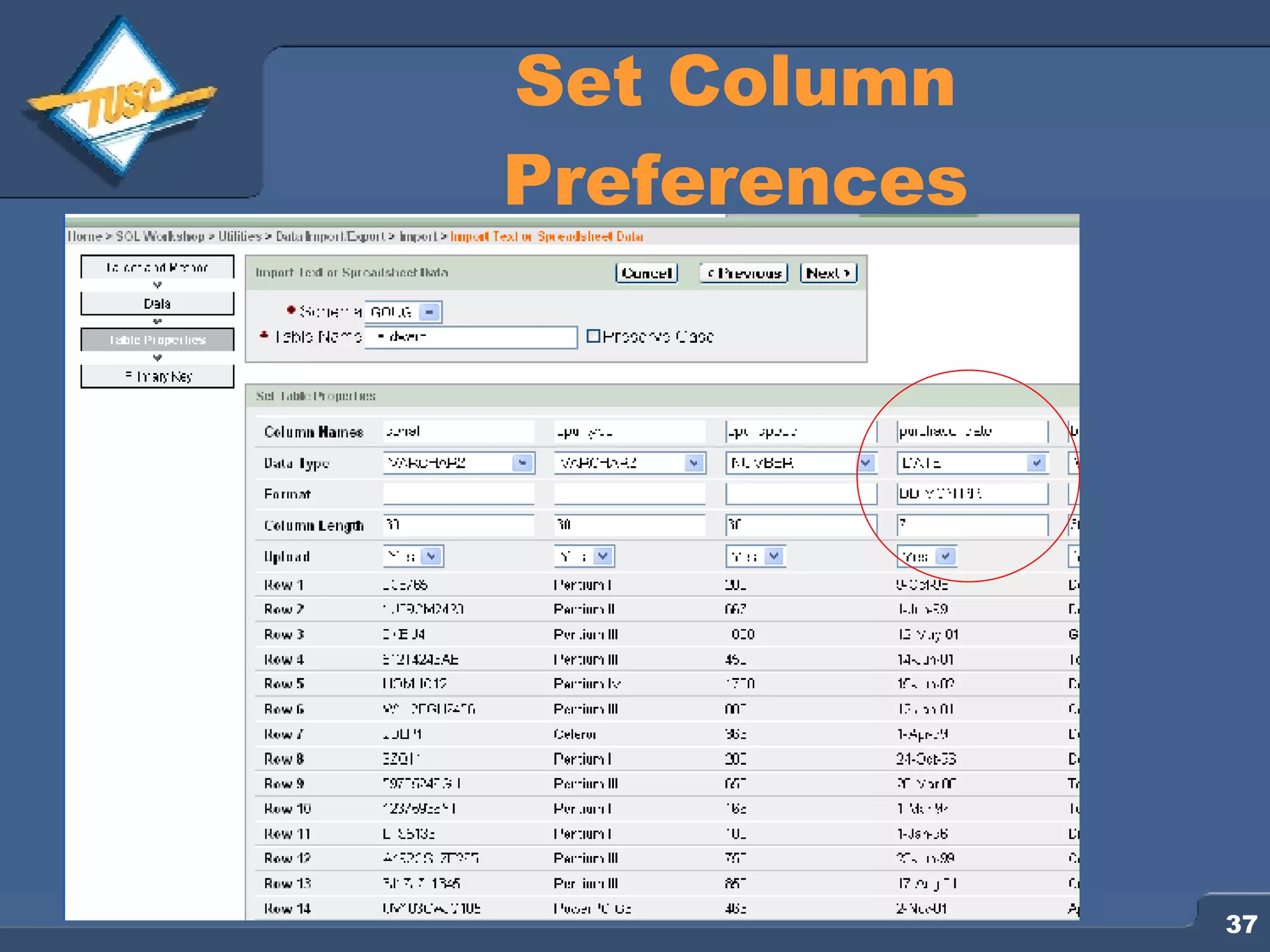Screen dimensions: 1270x952
Task: Select the Primary Key wizard step
Action: [158, 376]
